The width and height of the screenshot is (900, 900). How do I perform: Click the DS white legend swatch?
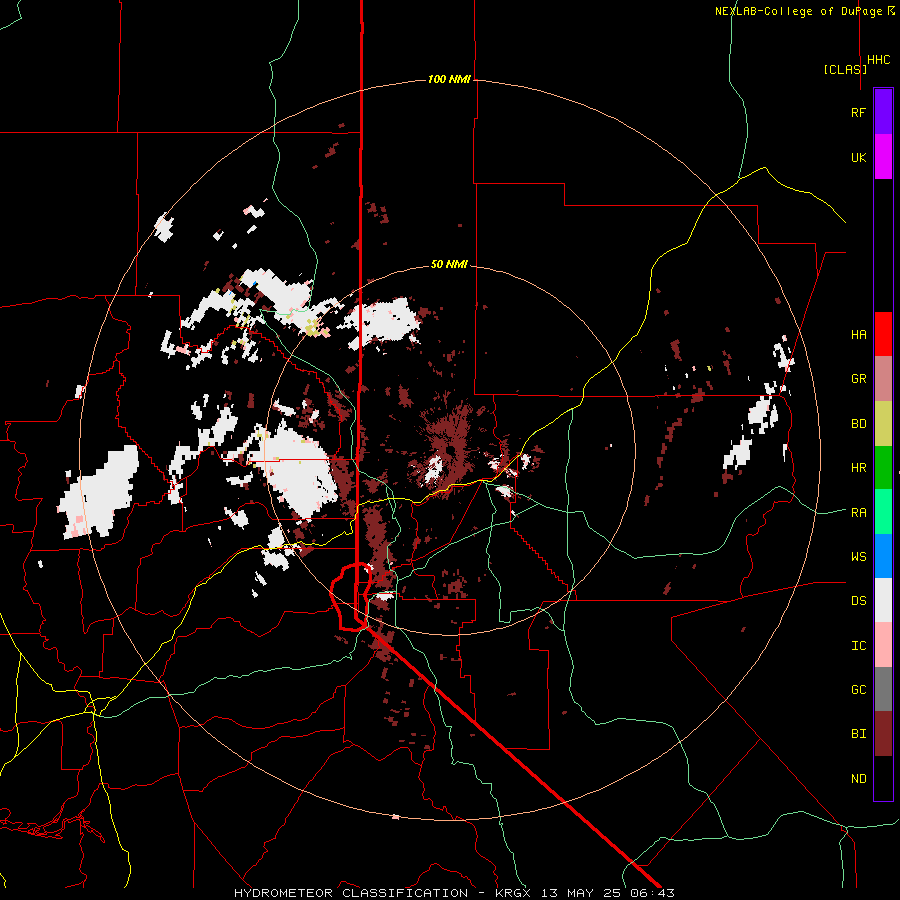pyautogui.click(x=883, y=600)
